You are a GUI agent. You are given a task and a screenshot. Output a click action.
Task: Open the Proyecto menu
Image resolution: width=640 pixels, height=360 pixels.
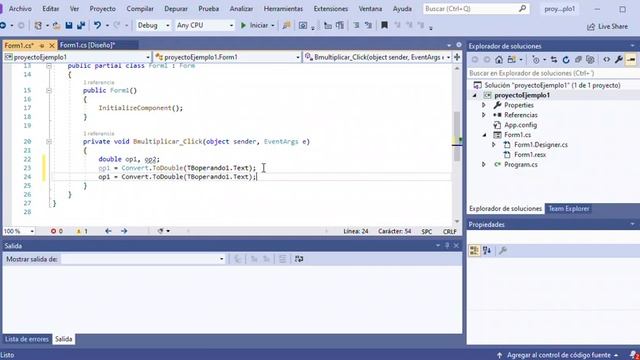click(x=102, y=9)
